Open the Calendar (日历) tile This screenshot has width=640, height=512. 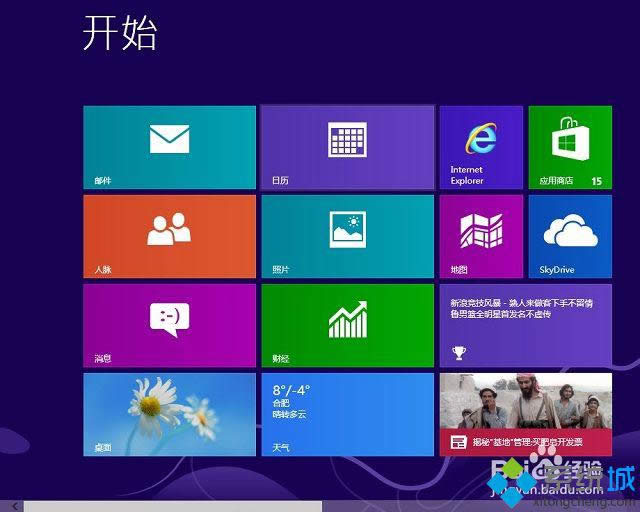tap(348, 147)
